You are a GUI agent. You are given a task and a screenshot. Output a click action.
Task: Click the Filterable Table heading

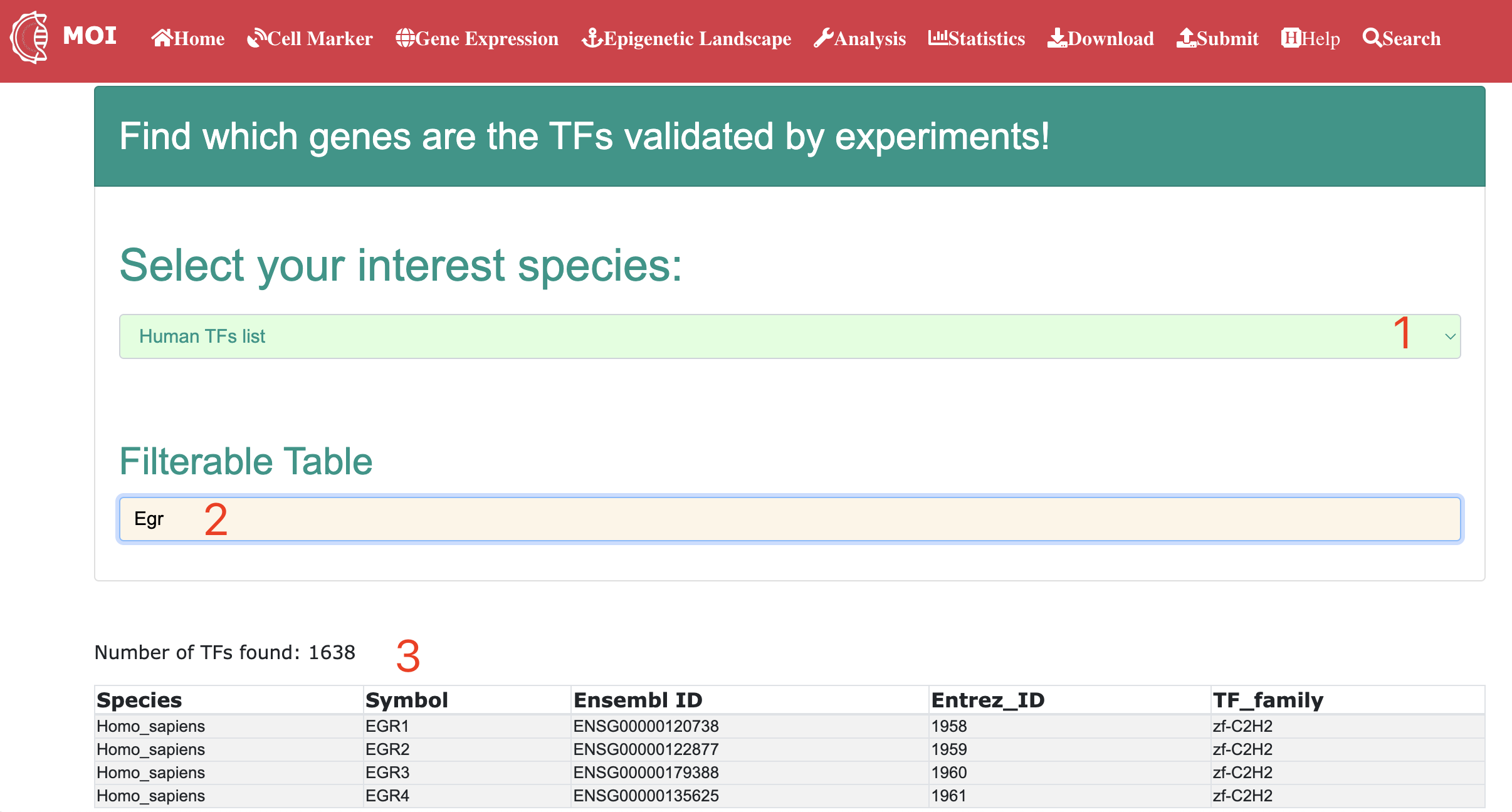(246, 461)
